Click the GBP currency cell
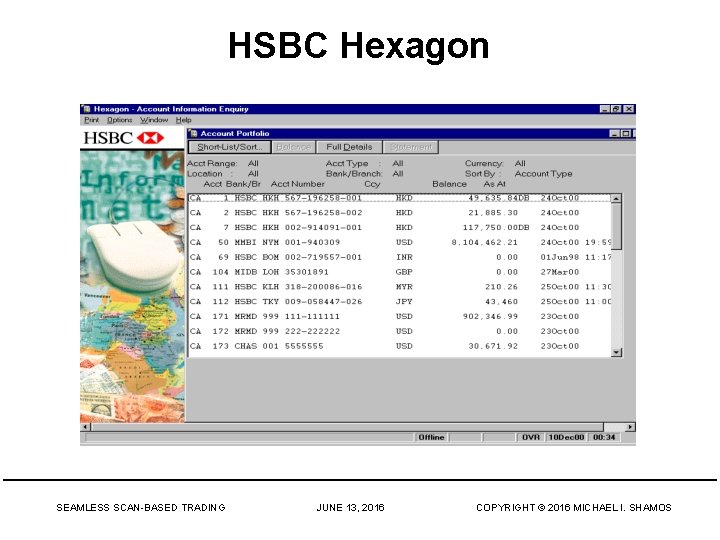The width and height of the screenshot is (720, 540). 404,272
